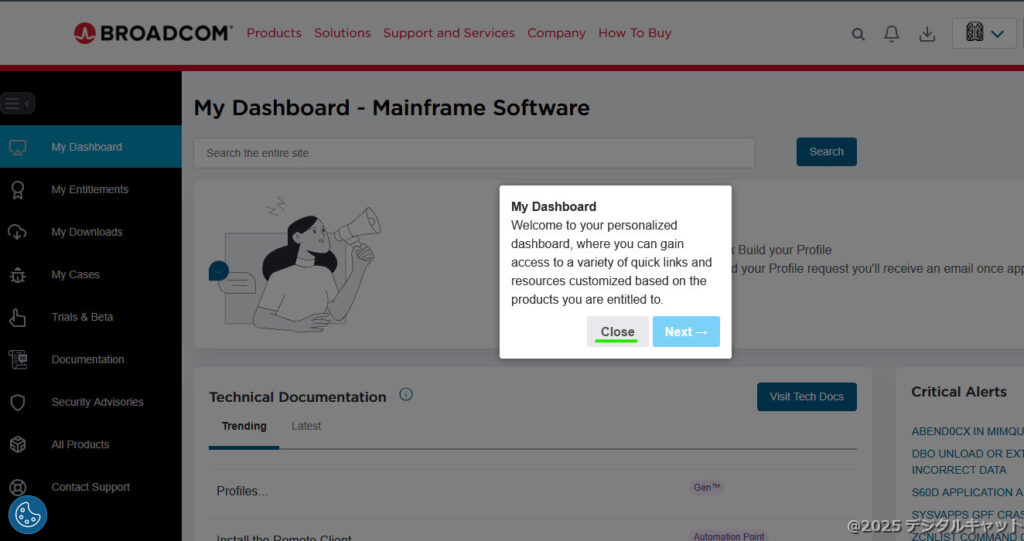Collapse the sidebar with hamburger toggle

tap(18, 103)
